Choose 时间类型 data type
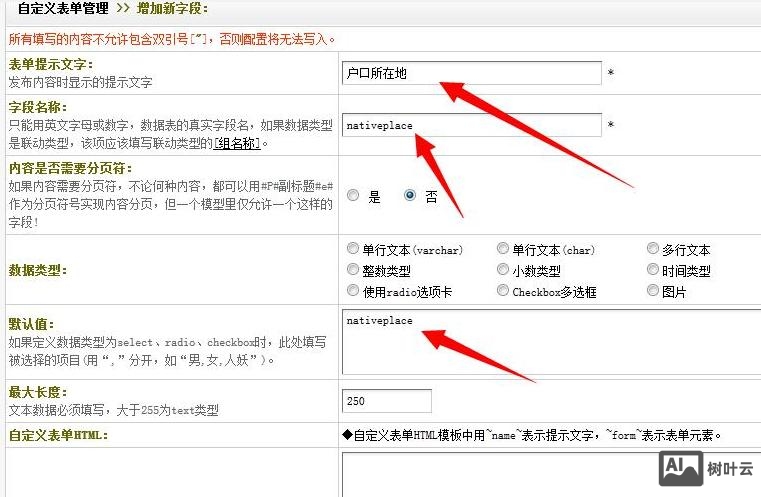761x497 pixels. (653, 269)
